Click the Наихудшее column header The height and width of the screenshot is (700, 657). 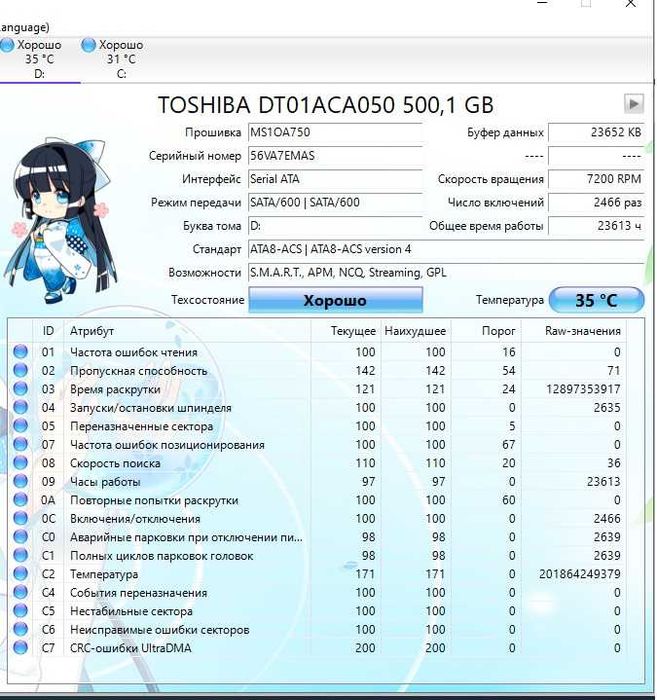[x=415, y=331]
